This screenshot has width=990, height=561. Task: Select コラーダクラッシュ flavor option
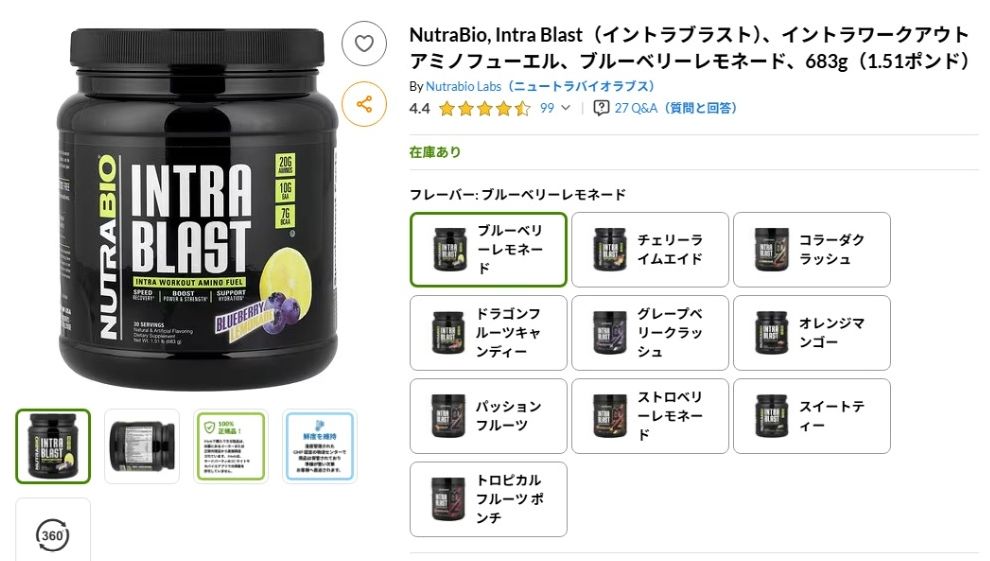click(x=811, y=250)
